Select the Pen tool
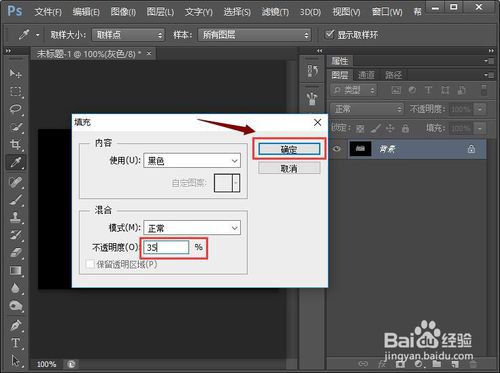Image resolution: width=500 pixels, height=373 pixels. point(15,325)
